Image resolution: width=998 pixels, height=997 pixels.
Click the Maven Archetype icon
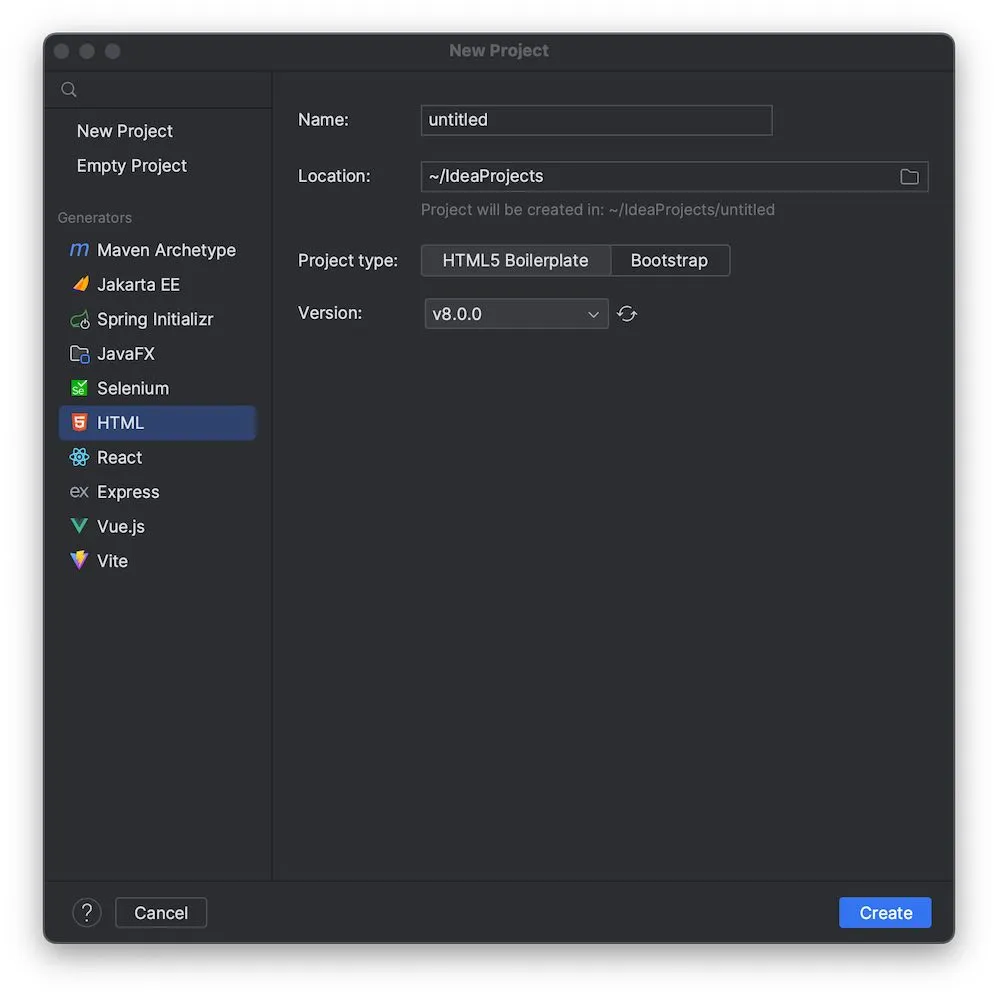(x=79, y=250)
